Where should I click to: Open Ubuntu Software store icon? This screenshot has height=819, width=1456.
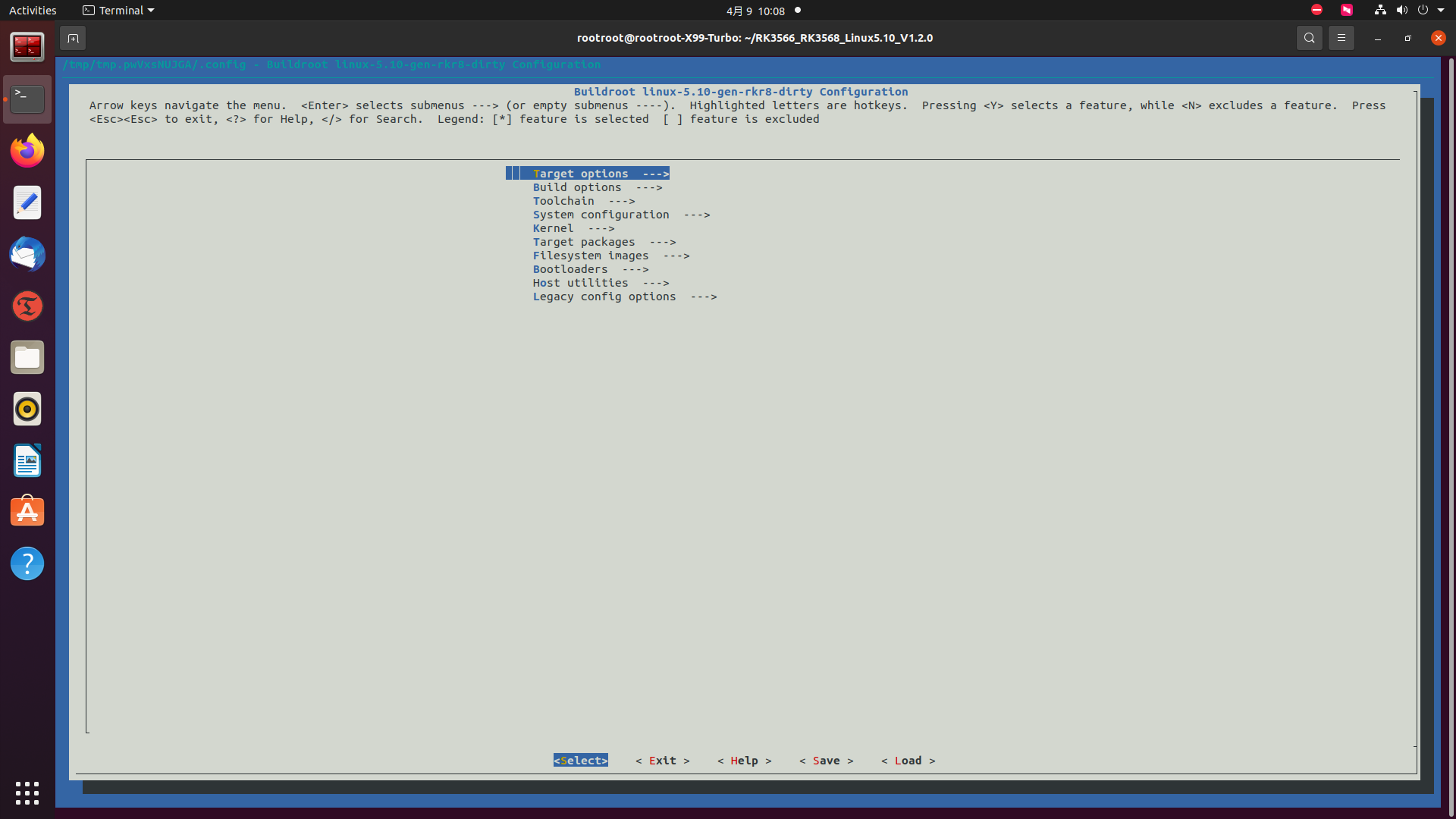[x=27, y=512]
